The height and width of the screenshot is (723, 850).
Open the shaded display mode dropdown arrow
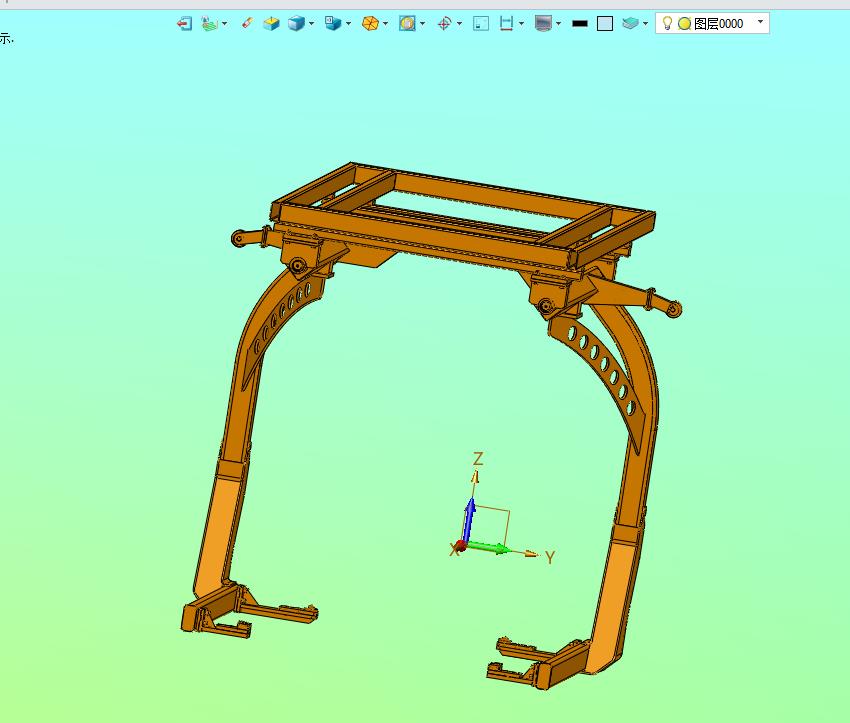pyautogui.click(x=385, y=24)
